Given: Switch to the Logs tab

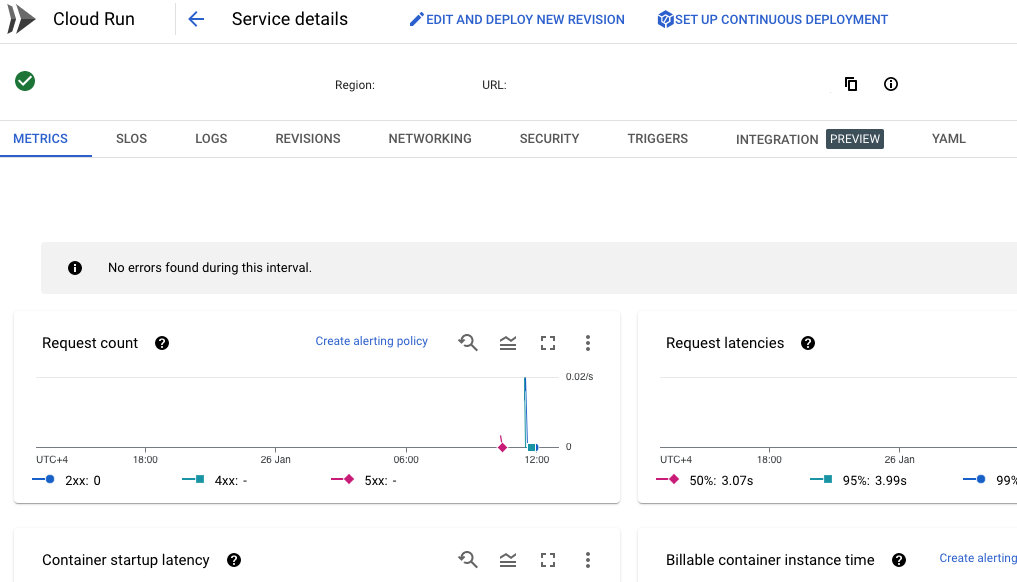Looking at the screenshot, I should [x=211, y=139].
